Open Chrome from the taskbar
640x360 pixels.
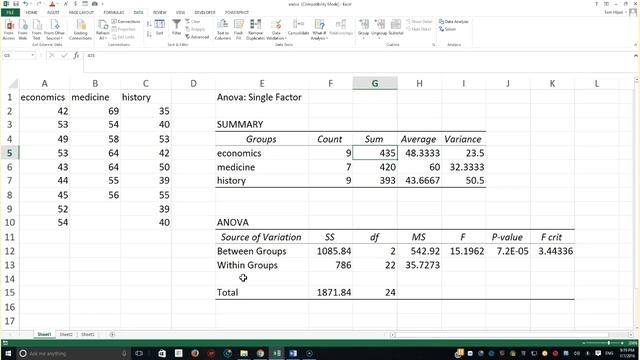[x=260, y=353]
